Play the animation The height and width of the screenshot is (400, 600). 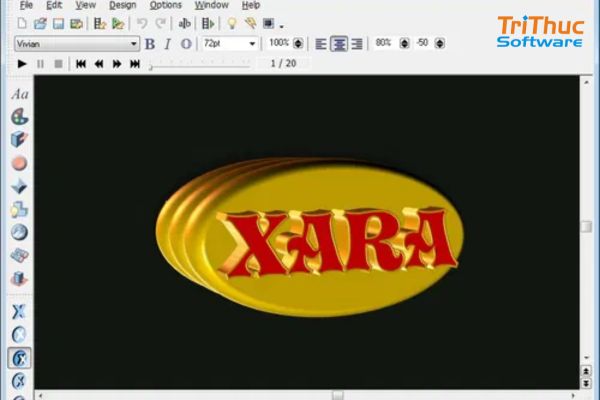pyautogui.click(x=22, y=64)
